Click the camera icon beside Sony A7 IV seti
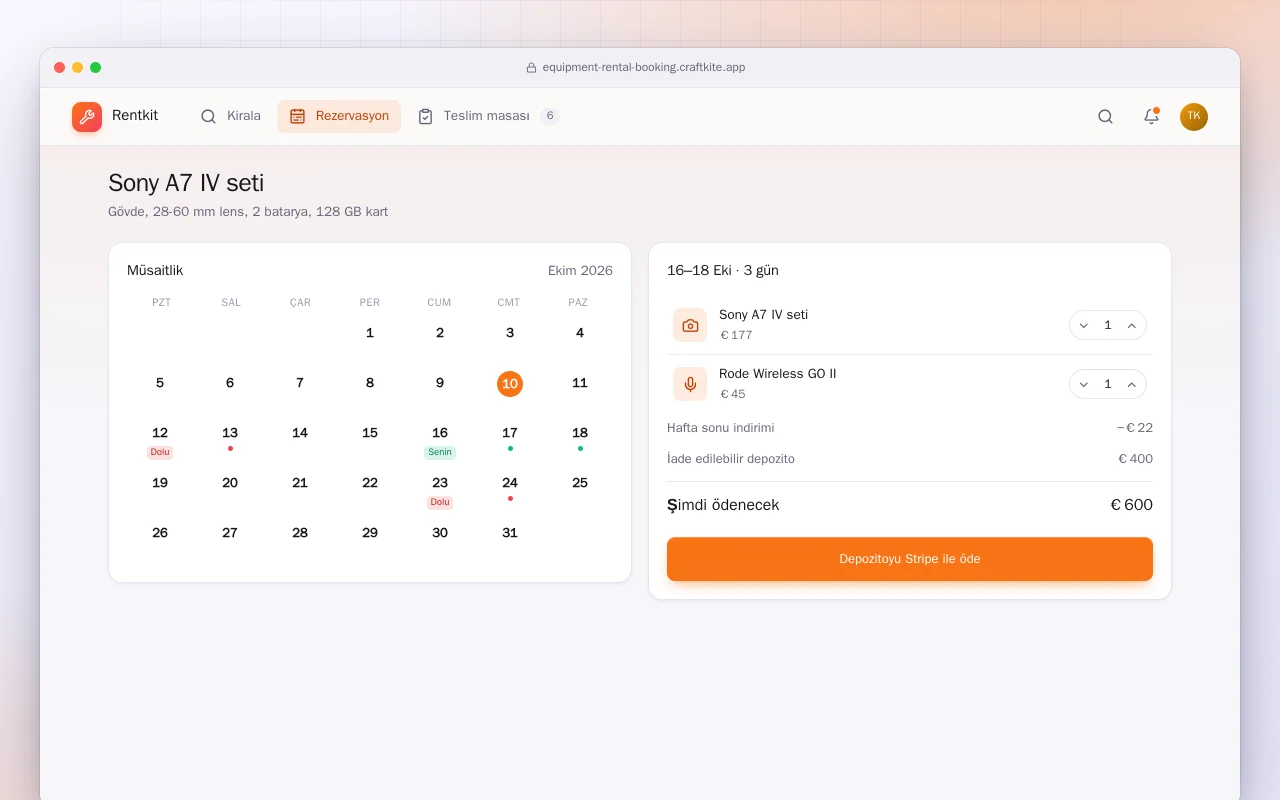Viewport: 1280px width, 800px height. coord(690,325)
